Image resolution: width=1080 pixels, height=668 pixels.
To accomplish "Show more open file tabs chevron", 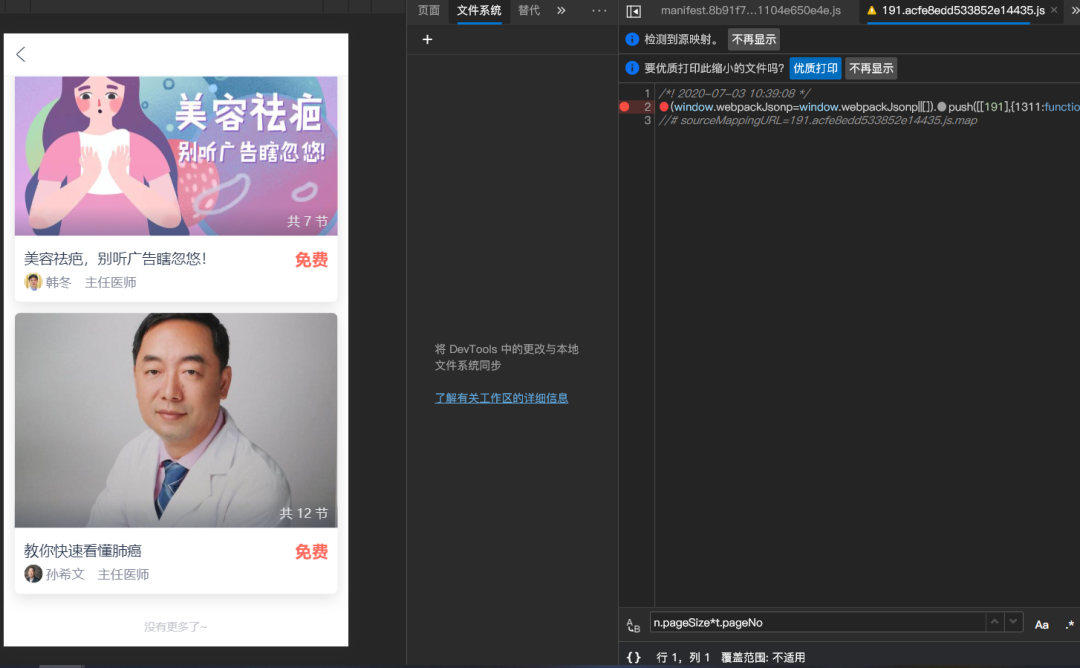I will 1074,10.
